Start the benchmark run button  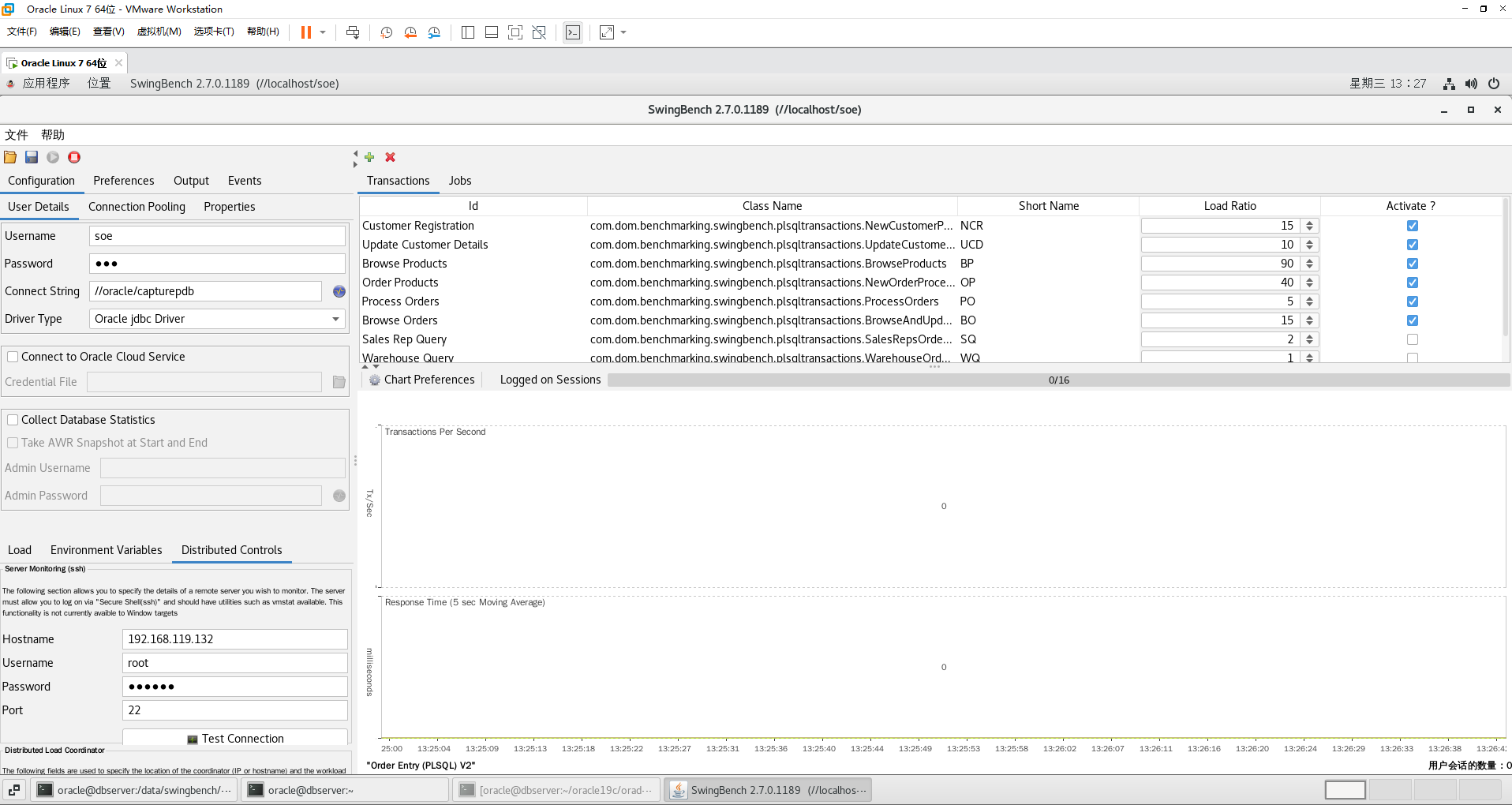pos(53,157)
